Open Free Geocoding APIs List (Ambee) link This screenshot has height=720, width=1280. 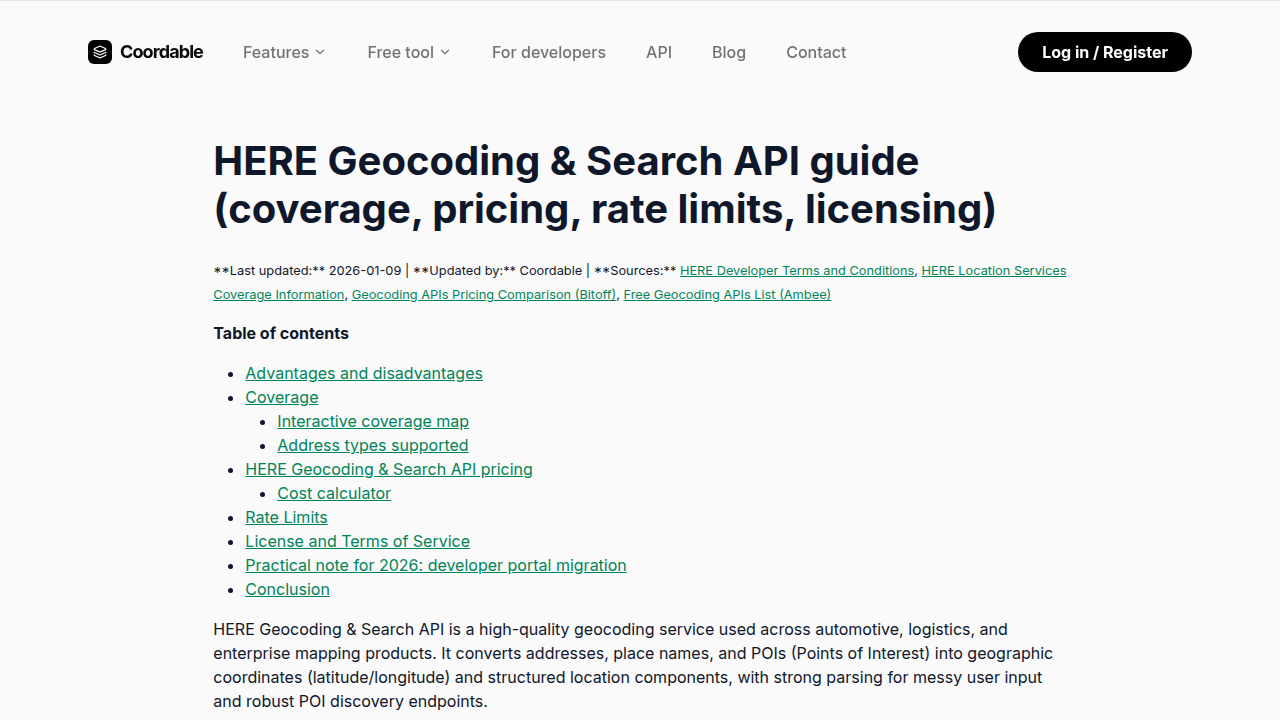point(727,295)
